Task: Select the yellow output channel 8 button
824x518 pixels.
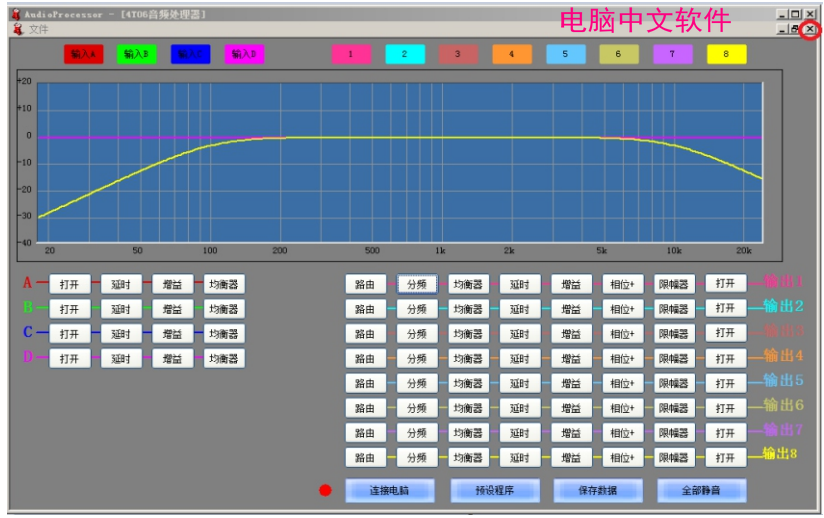Action: (x=726, y=54)
